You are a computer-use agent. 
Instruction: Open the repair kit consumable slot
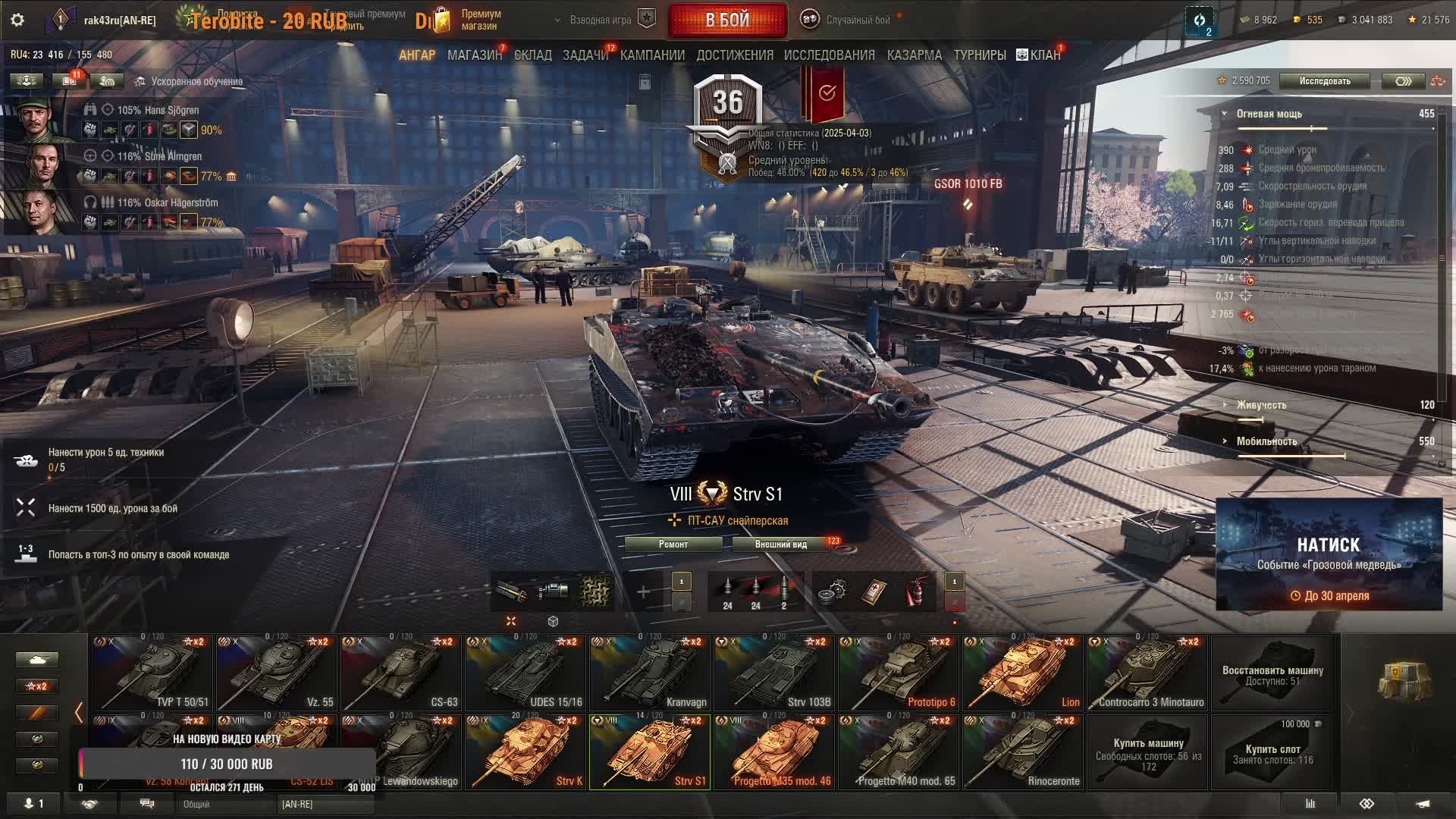point(832,592)
